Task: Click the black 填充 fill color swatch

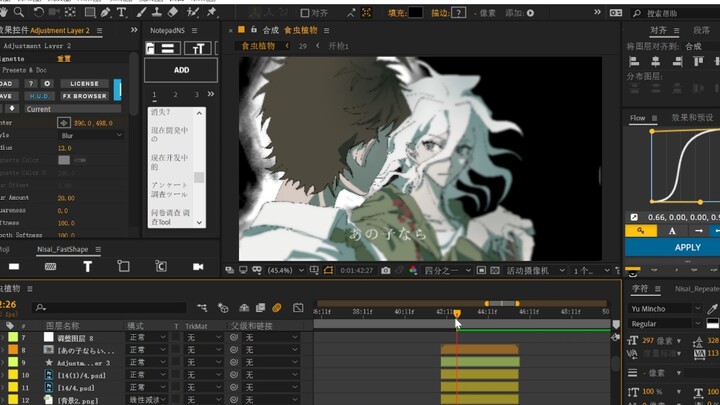Action: pos(415,13)
